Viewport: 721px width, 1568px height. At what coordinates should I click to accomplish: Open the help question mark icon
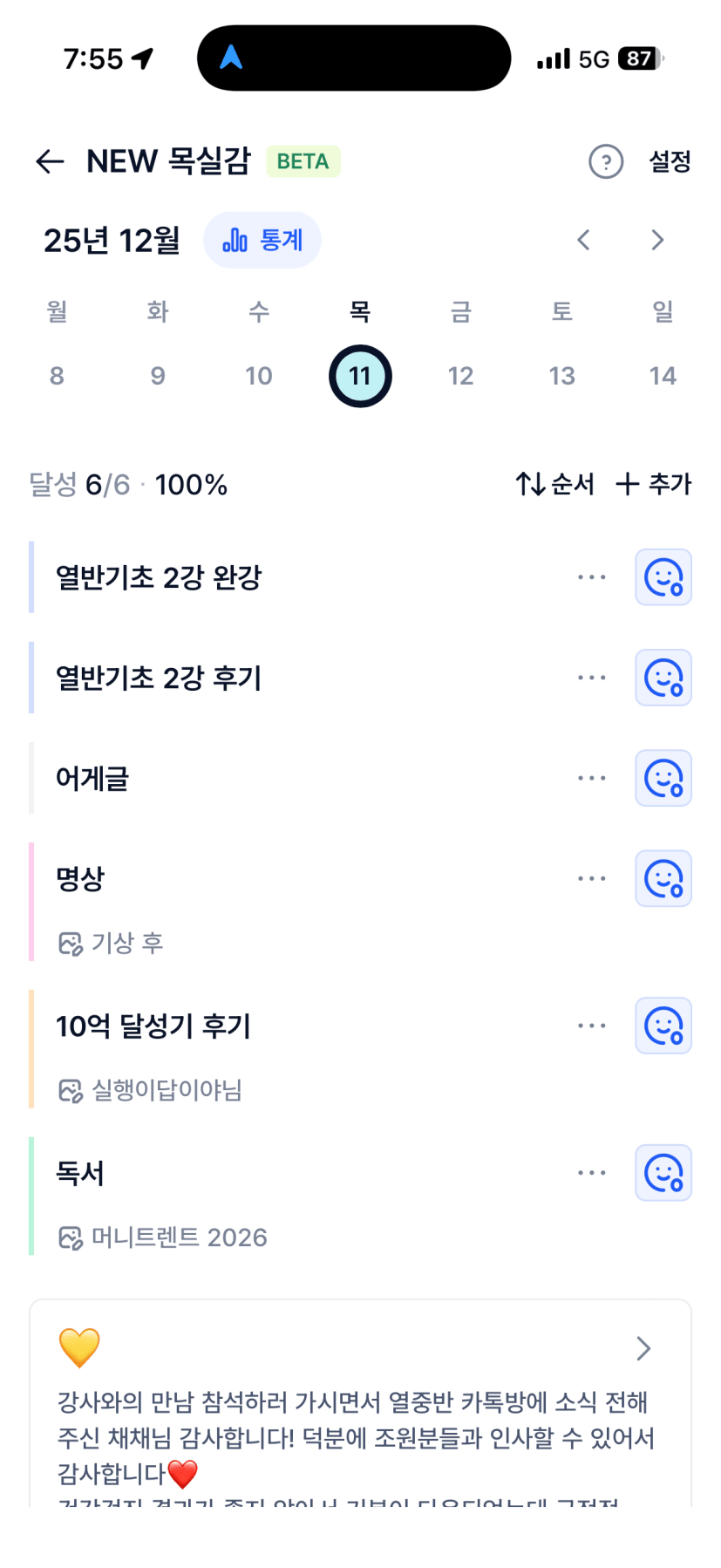click(x=606, y=161)
